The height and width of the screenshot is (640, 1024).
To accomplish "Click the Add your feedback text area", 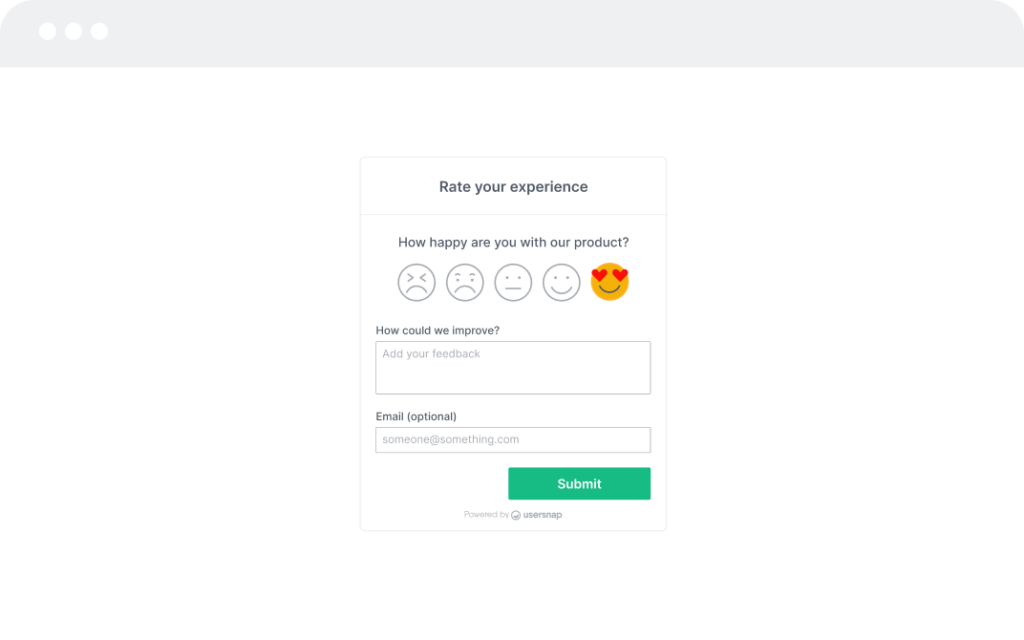I will 513,366.
